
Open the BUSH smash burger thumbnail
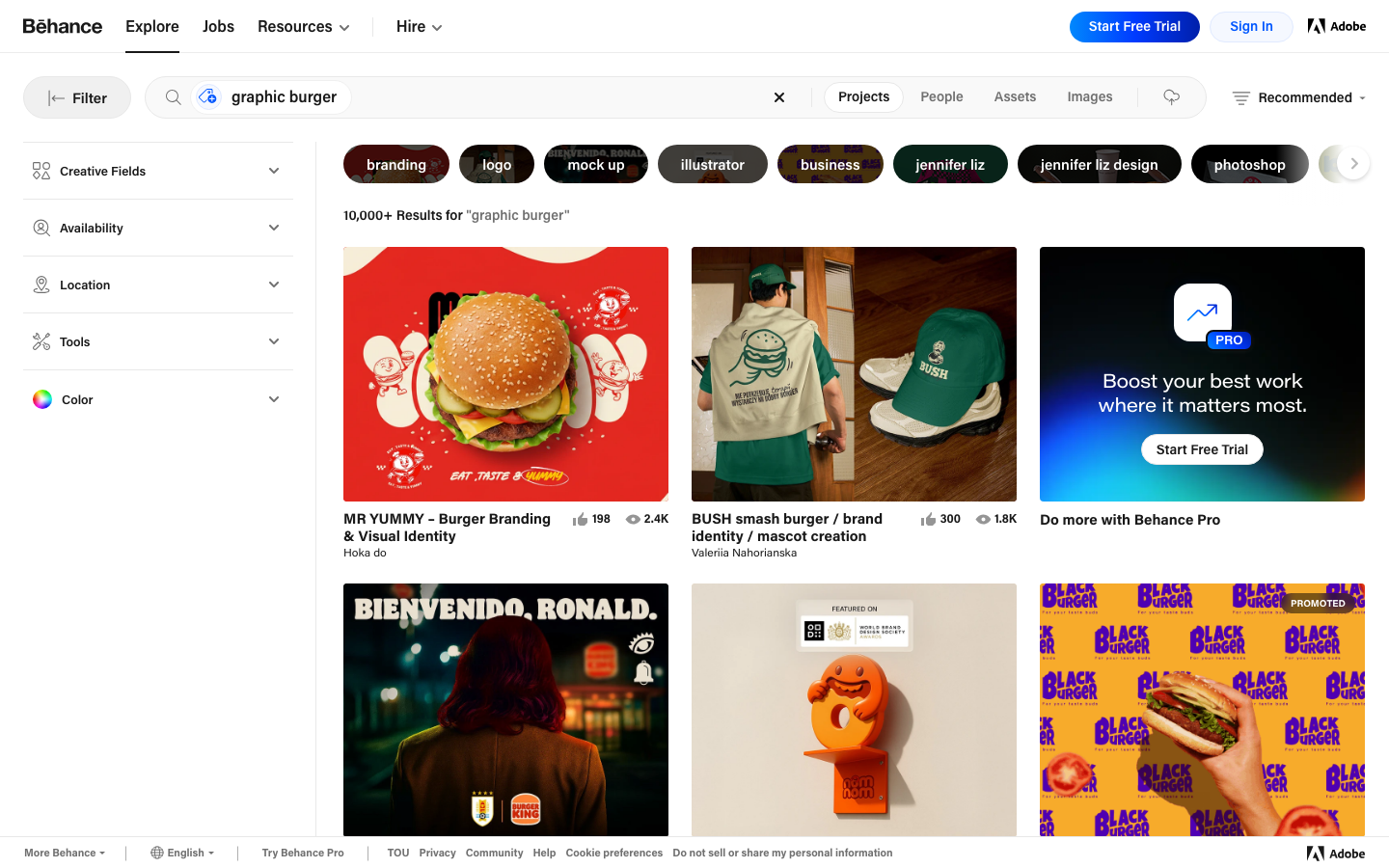coord(854,374)
